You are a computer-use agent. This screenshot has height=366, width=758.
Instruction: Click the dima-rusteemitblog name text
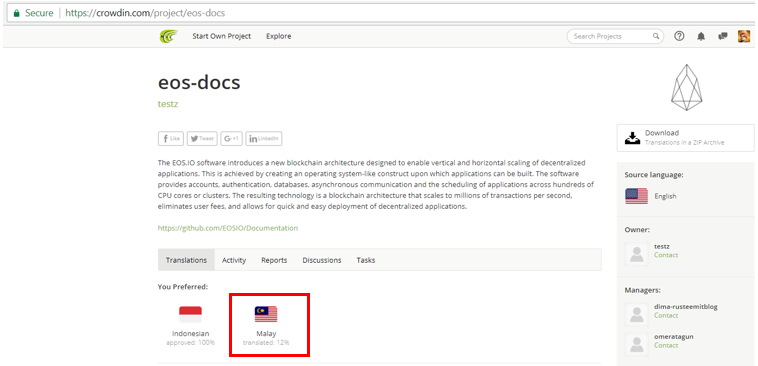685,307
